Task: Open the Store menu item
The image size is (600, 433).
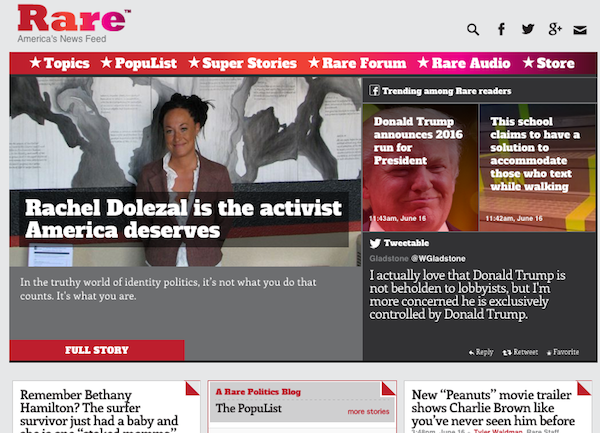Action: [549, 63]
